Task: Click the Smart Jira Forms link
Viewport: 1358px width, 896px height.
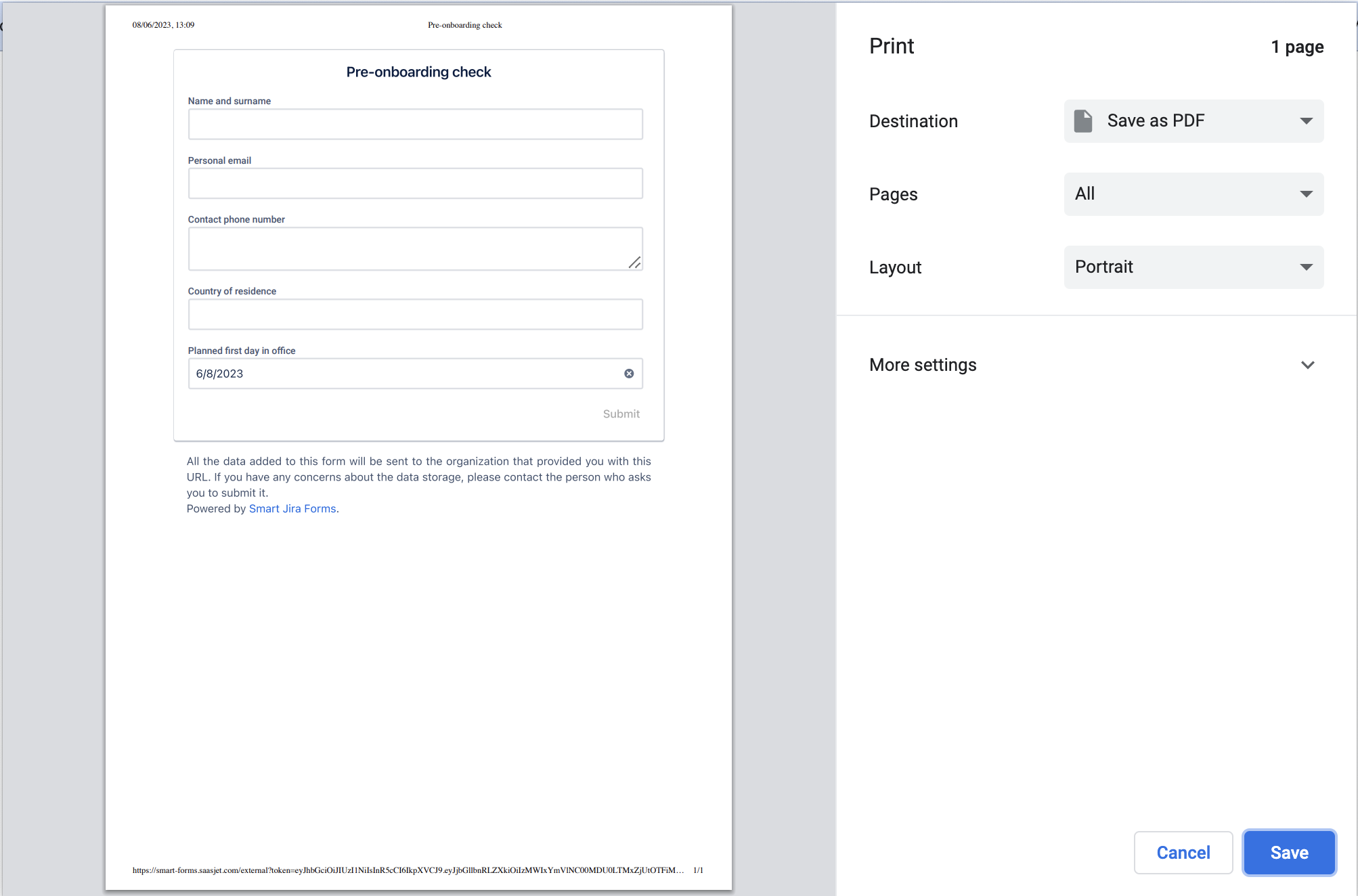Action: [x=292, y=508]
